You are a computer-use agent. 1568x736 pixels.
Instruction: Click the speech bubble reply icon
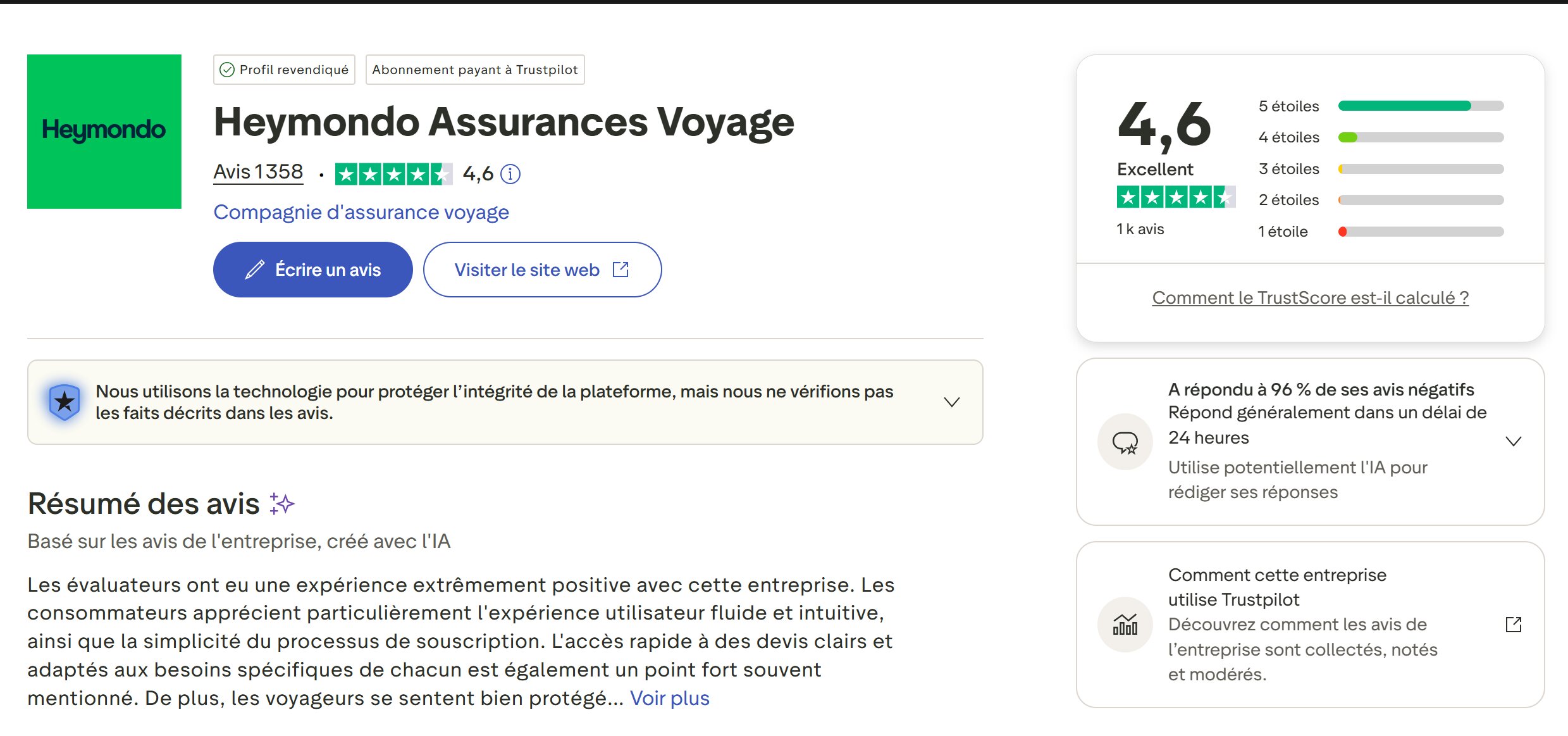tap(1125, 442)
